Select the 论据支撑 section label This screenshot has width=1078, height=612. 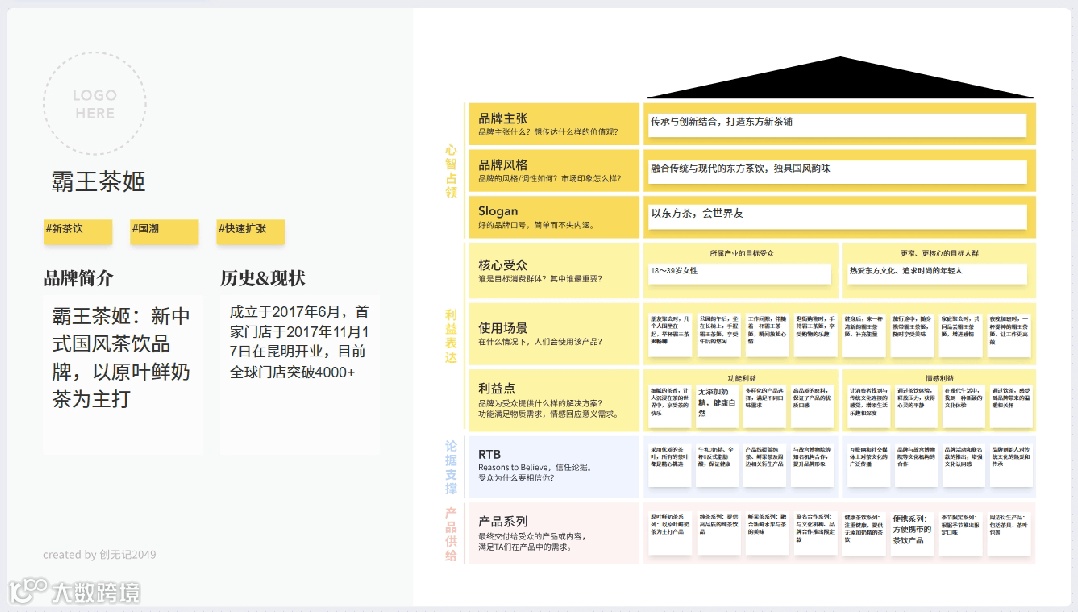click(x=451, y=468)
